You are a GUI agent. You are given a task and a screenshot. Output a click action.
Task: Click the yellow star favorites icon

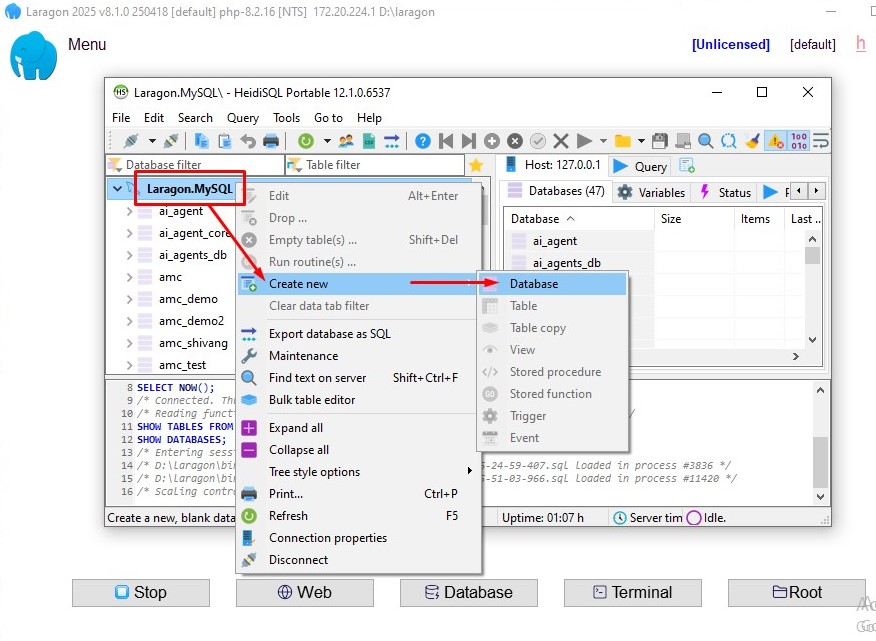click(x=476, y=165)
